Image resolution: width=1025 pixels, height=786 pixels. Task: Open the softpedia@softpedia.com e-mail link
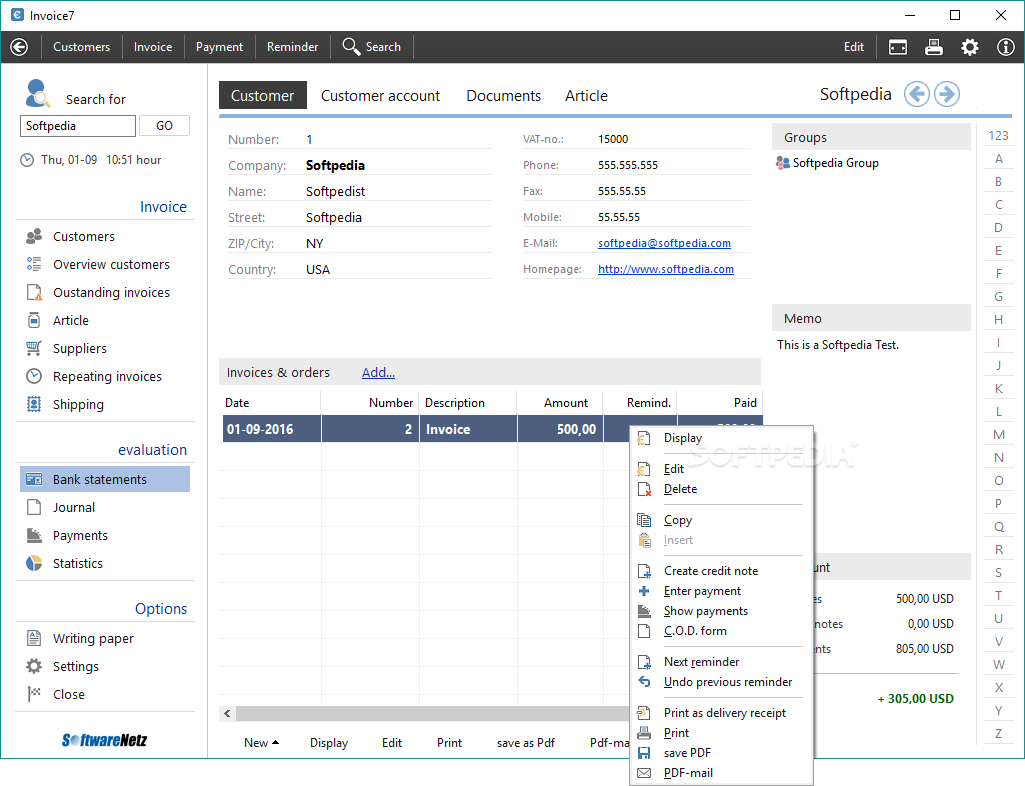pyautogui.click(x=664, y=243)
